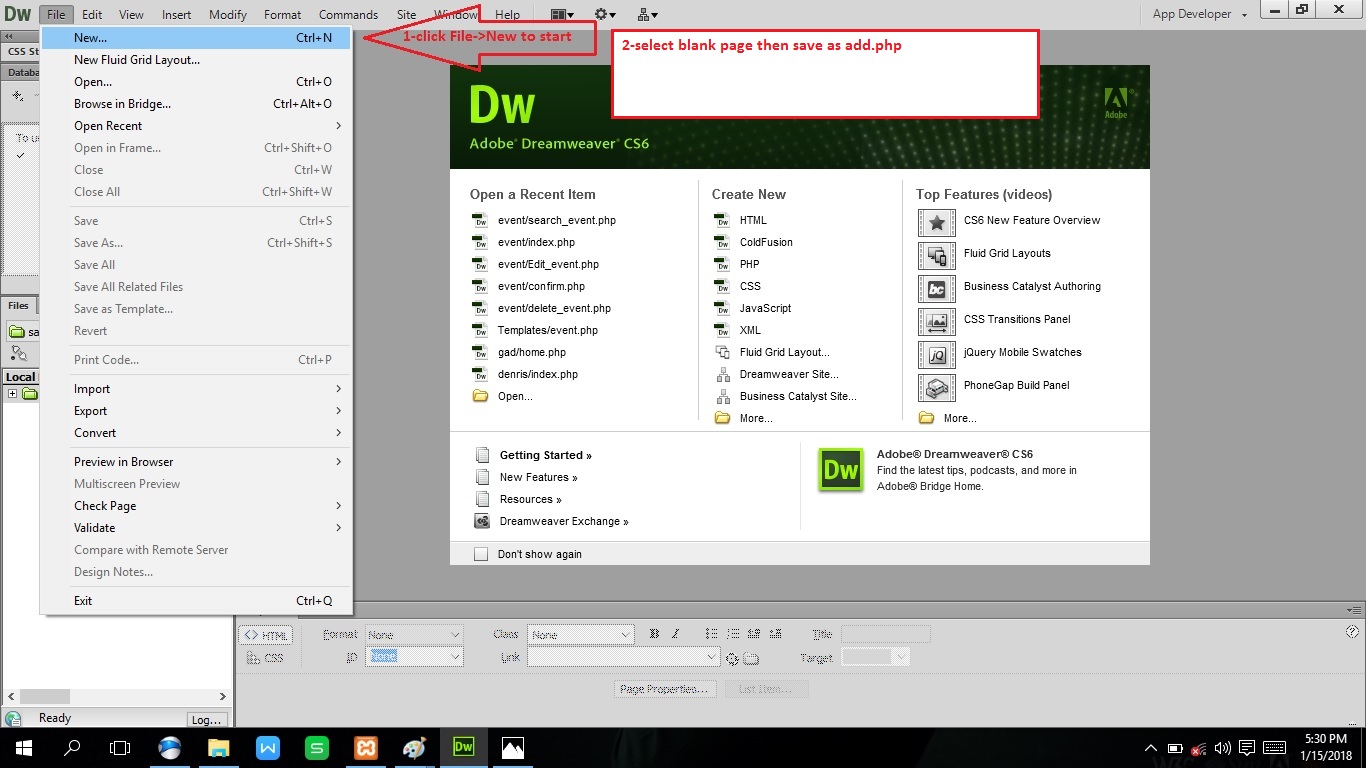Open the Getting Started » link

[x=546, y=455]
